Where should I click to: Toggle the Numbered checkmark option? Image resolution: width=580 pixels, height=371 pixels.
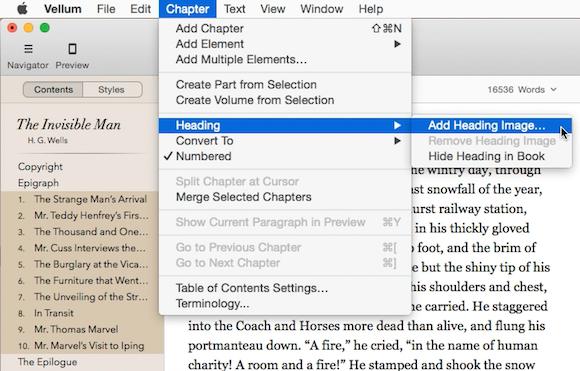pyautogui.click(x=285, y=156)
